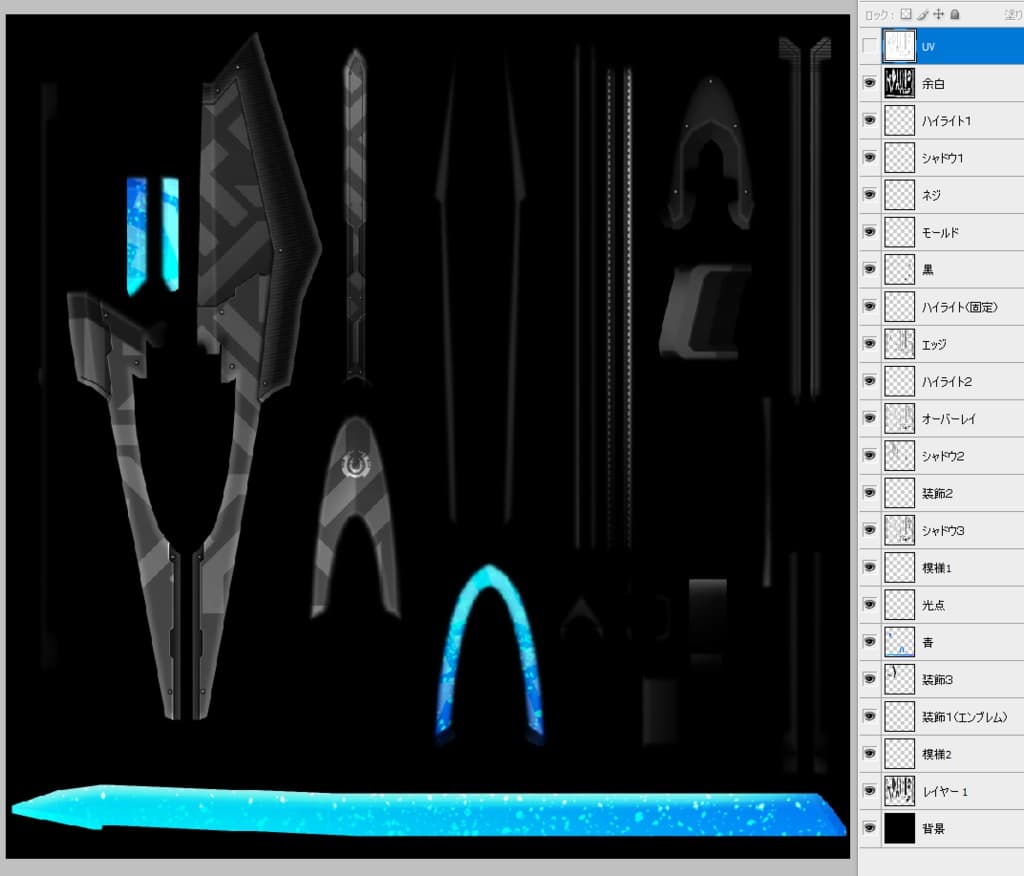Hide the 装飾3 layer eye icon
Screen dimensions: 1024x876
pyautogui.click(x=869, y=679)
